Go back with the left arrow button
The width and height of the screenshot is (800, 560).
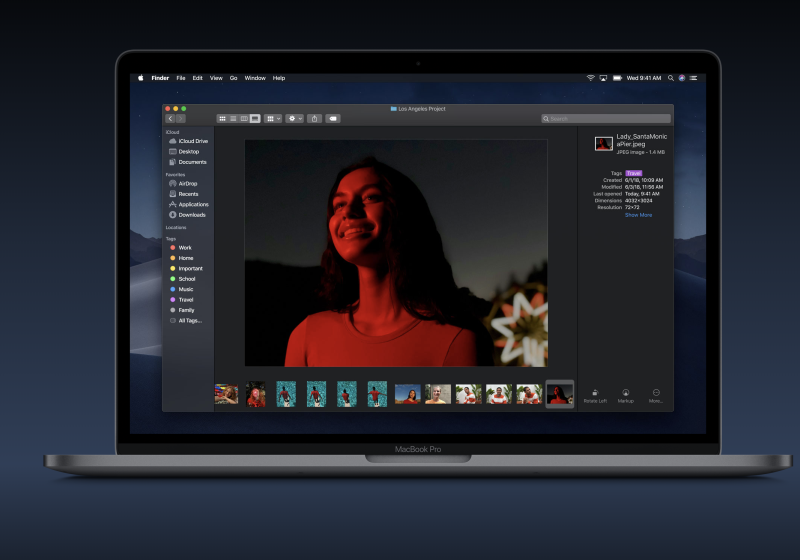click(170, 118)
